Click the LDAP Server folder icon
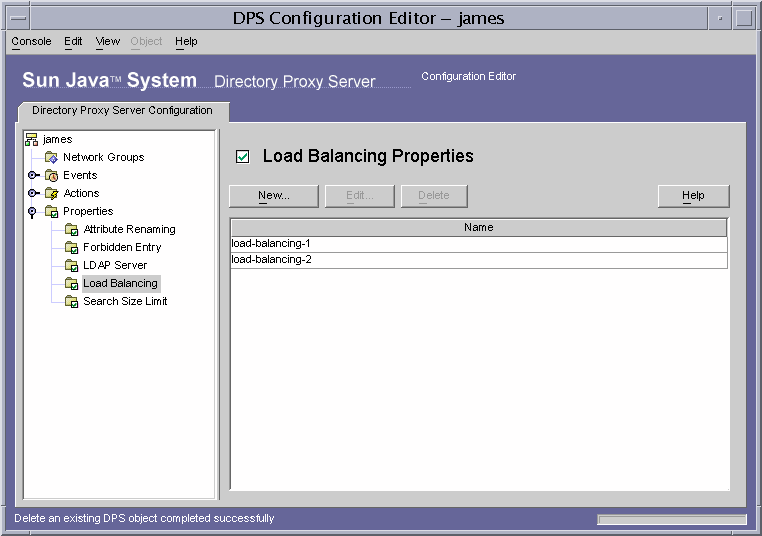Screen dimensions: 762x536 [71, 265]
